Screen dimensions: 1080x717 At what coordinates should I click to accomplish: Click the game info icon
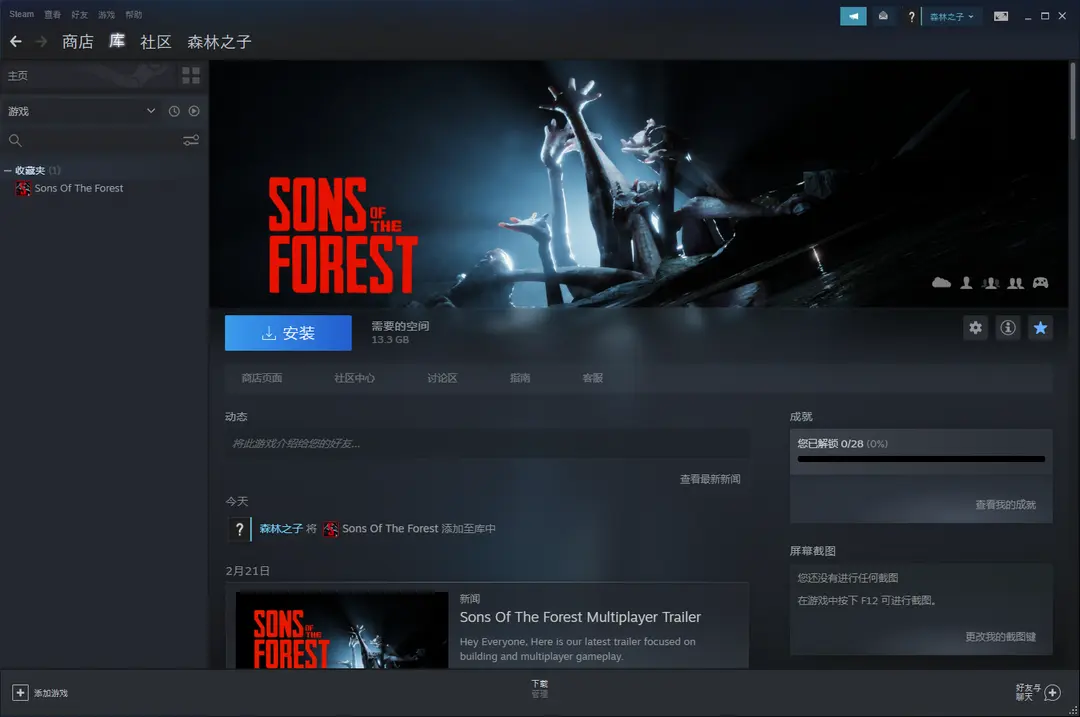pos(1008,328)
